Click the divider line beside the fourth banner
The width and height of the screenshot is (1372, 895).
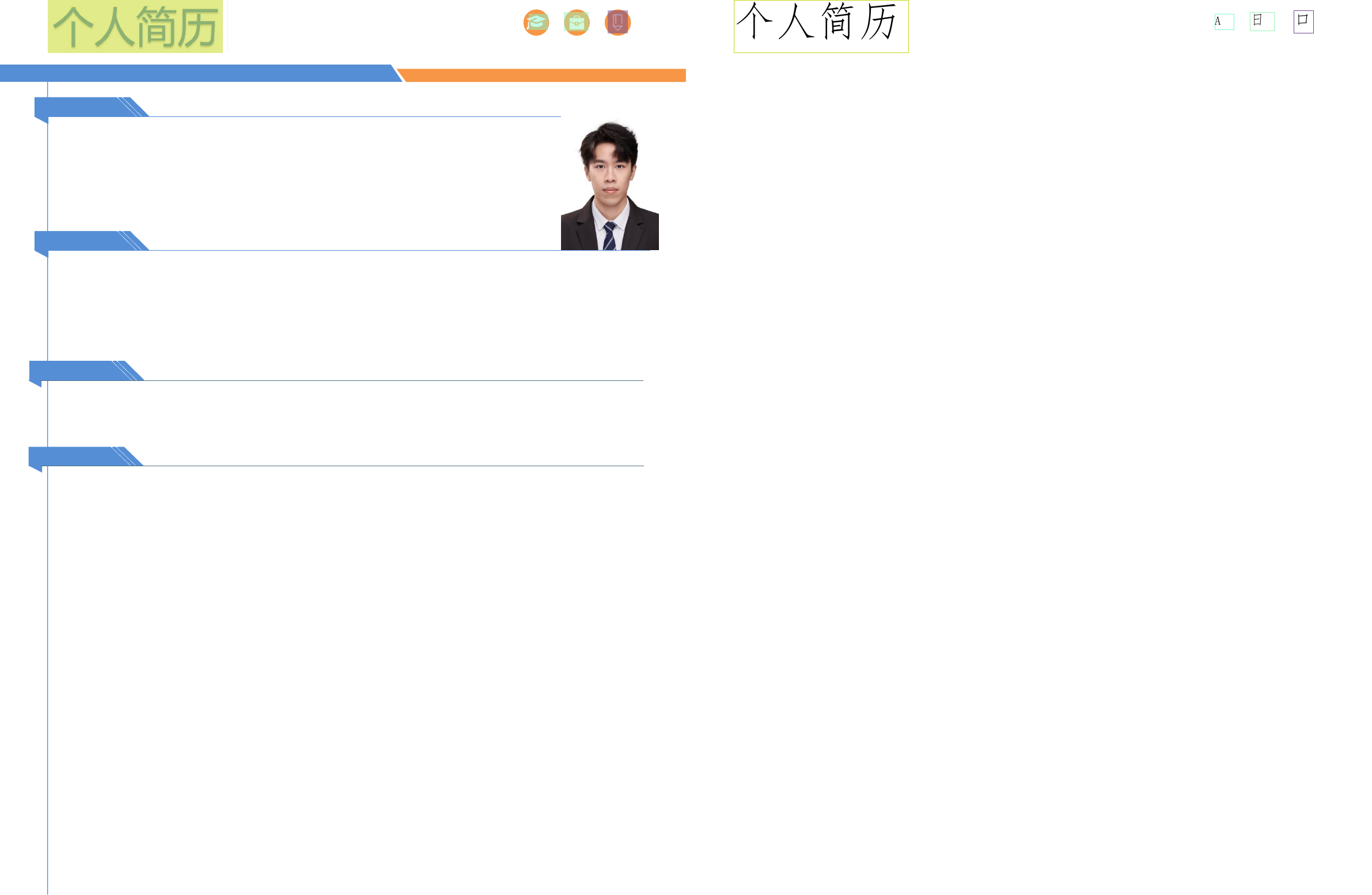pos(392,466)
